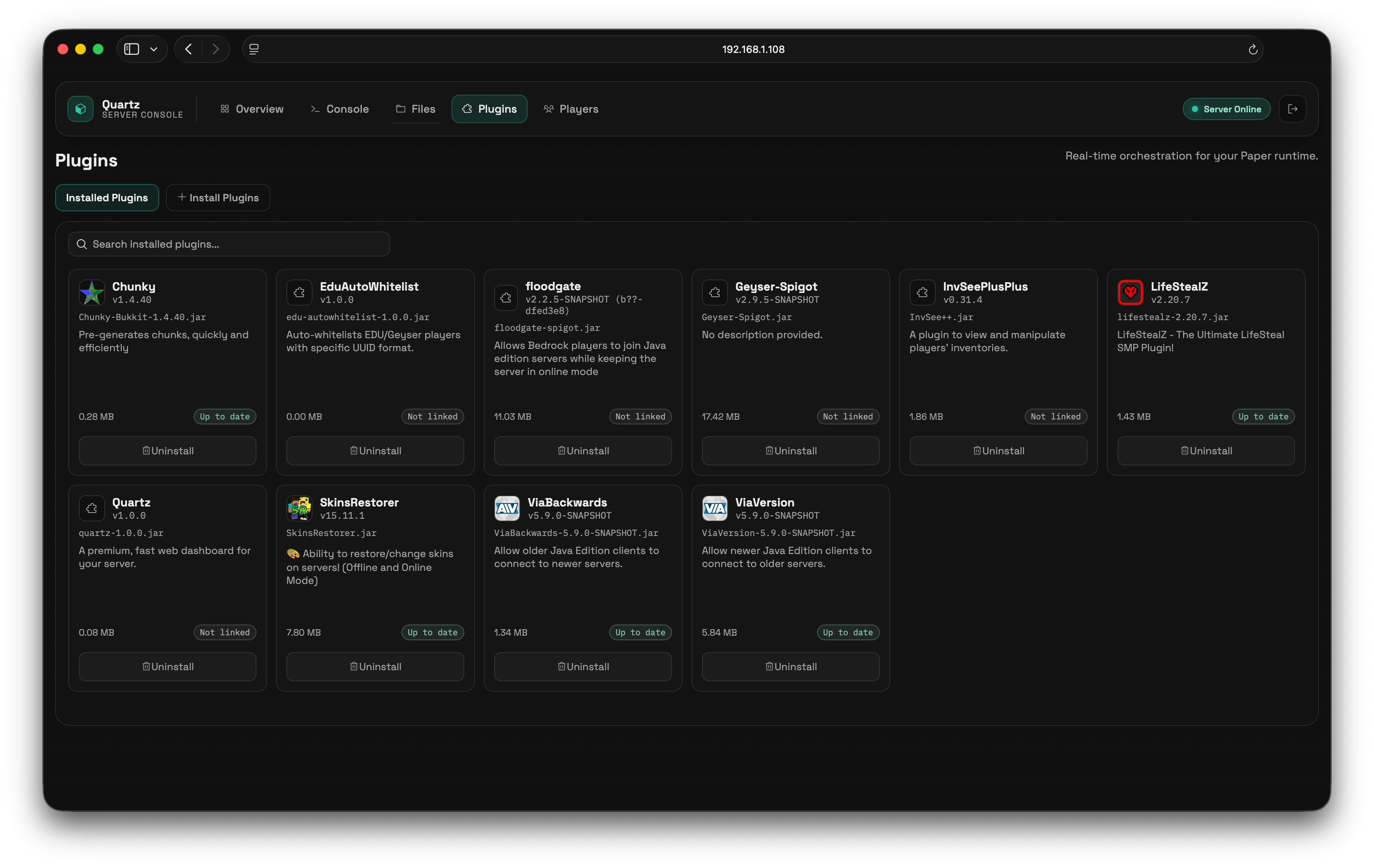Click Chunky's Up to date badge

coord(225,417)
